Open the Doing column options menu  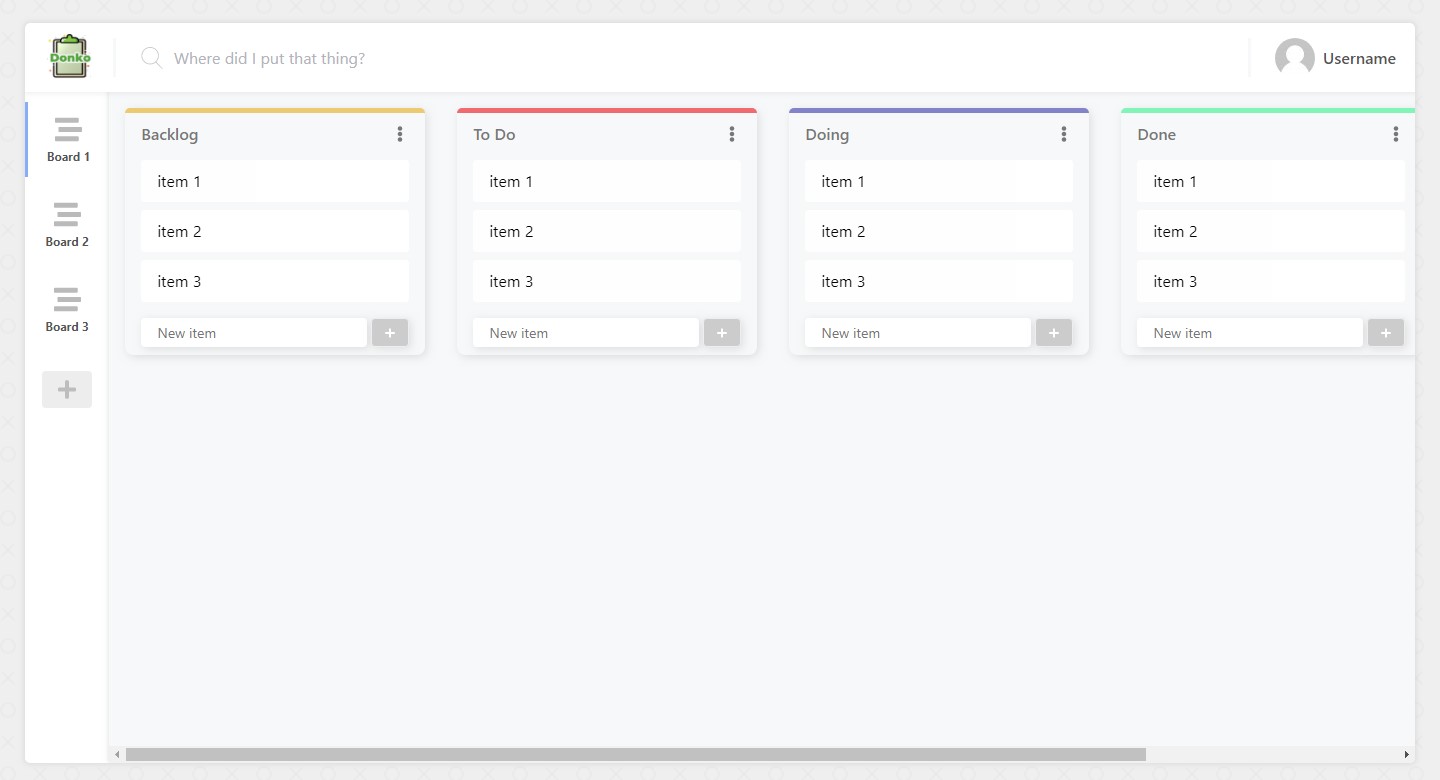coord(1064,134)
